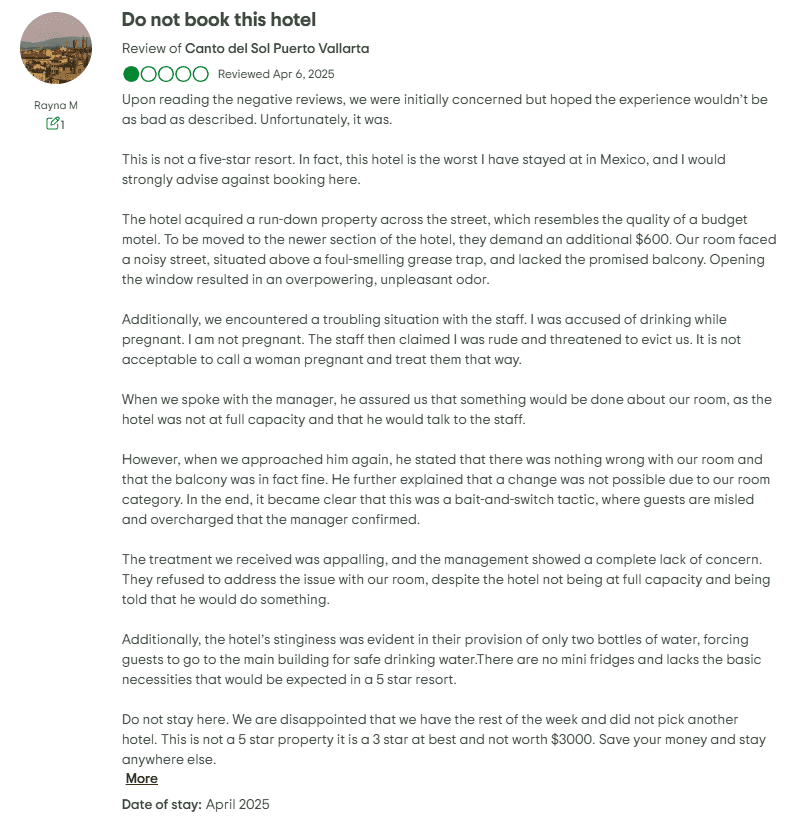
Task: Click the second empty rating bubble
Action: coord(149,74)
